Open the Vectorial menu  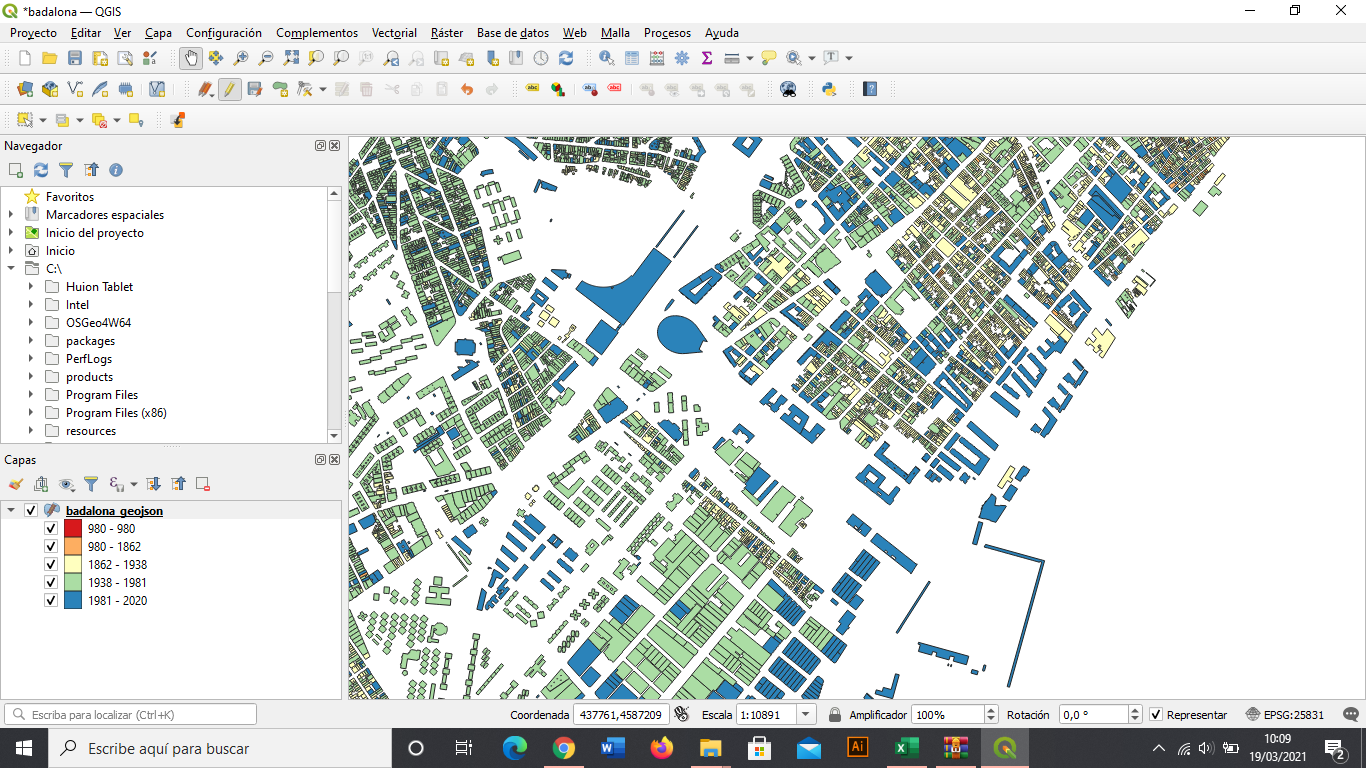394,33
